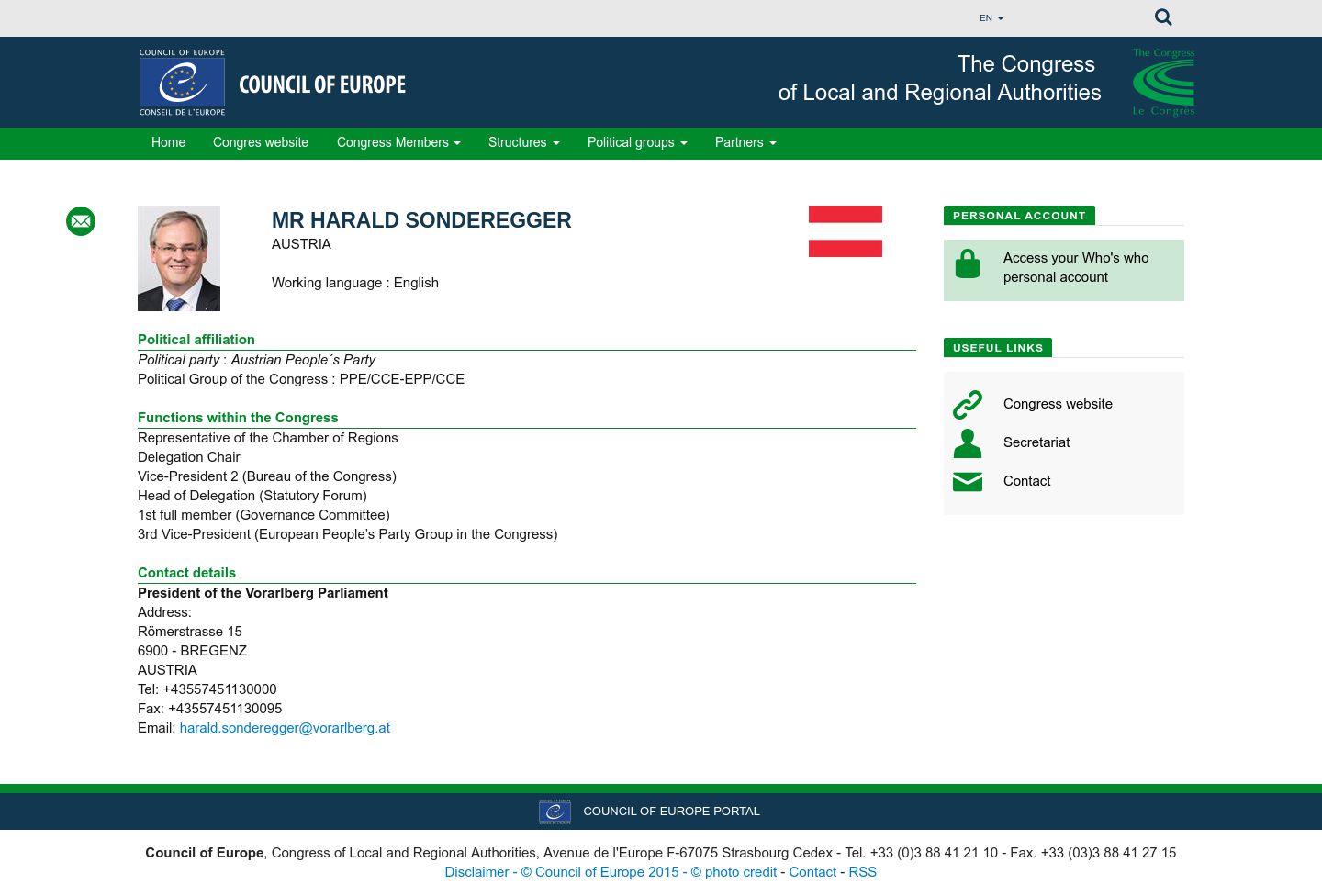
Task: Open the search magnifier icon
Action: click(x=1163, y=17)
